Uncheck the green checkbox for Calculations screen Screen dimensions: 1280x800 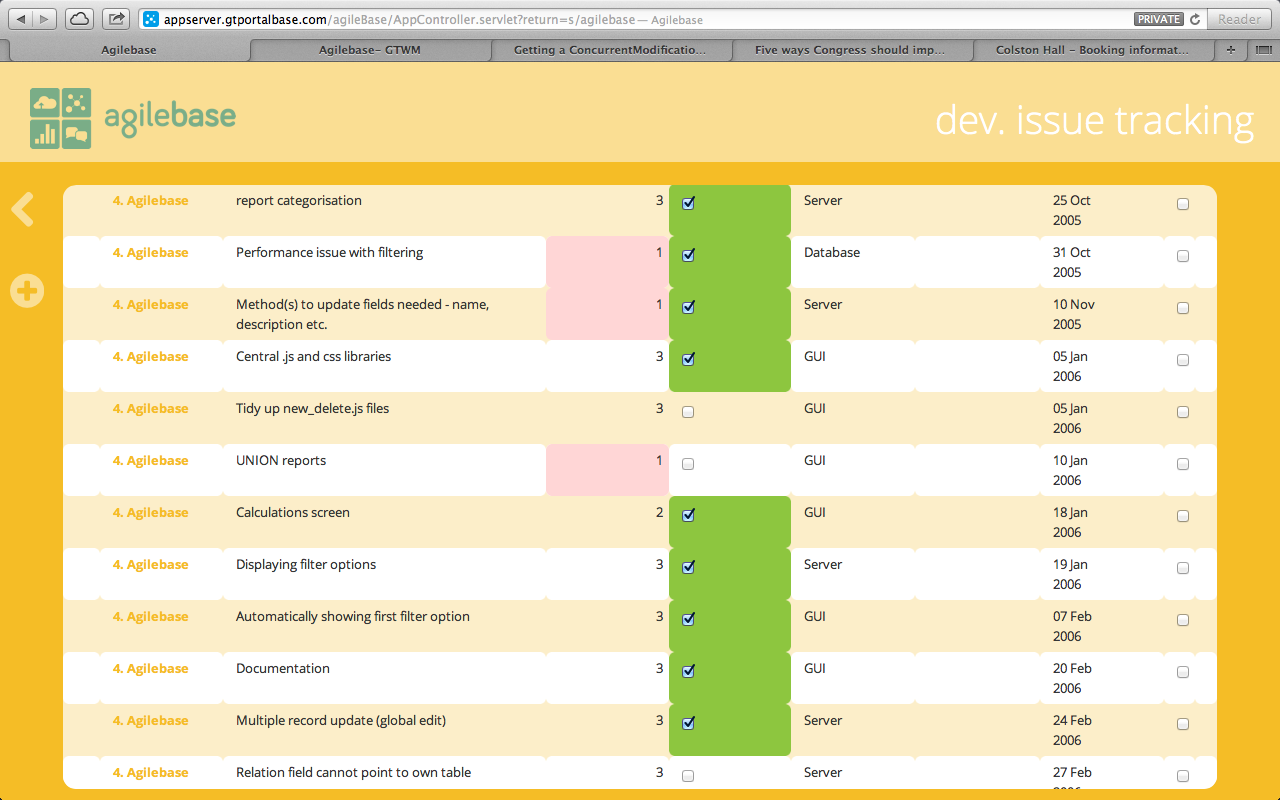tap(688, 515)
